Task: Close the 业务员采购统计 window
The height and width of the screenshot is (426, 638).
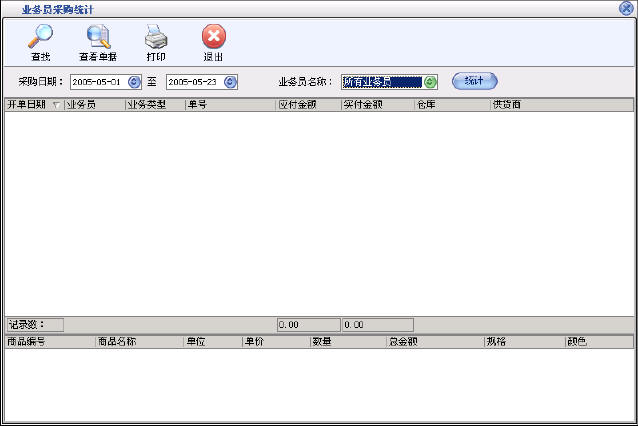Action: 626,8
